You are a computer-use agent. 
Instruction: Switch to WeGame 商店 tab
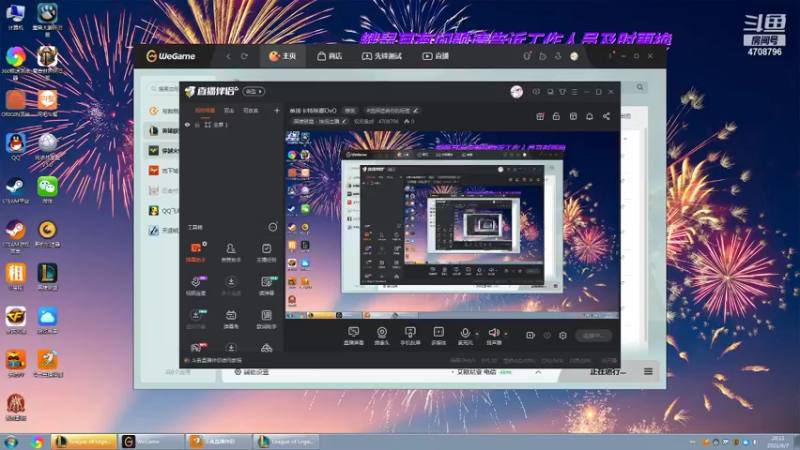[330, 56]
